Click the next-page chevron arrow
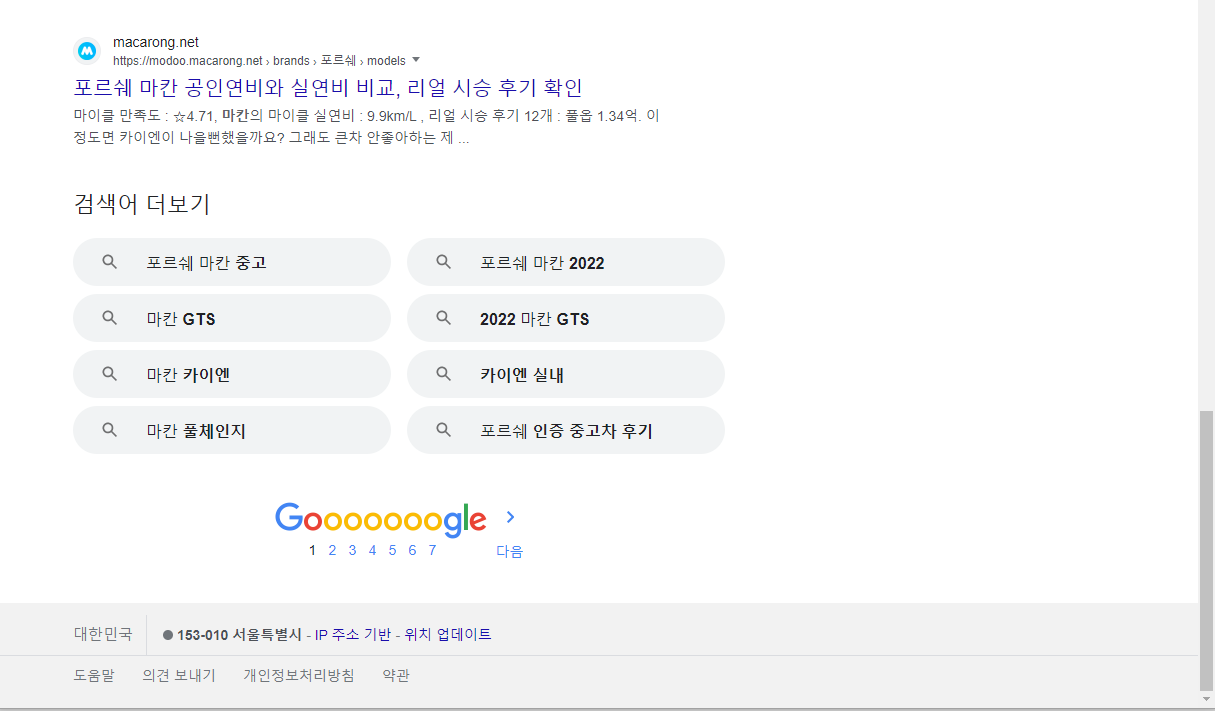 click(x=510, y=517)
